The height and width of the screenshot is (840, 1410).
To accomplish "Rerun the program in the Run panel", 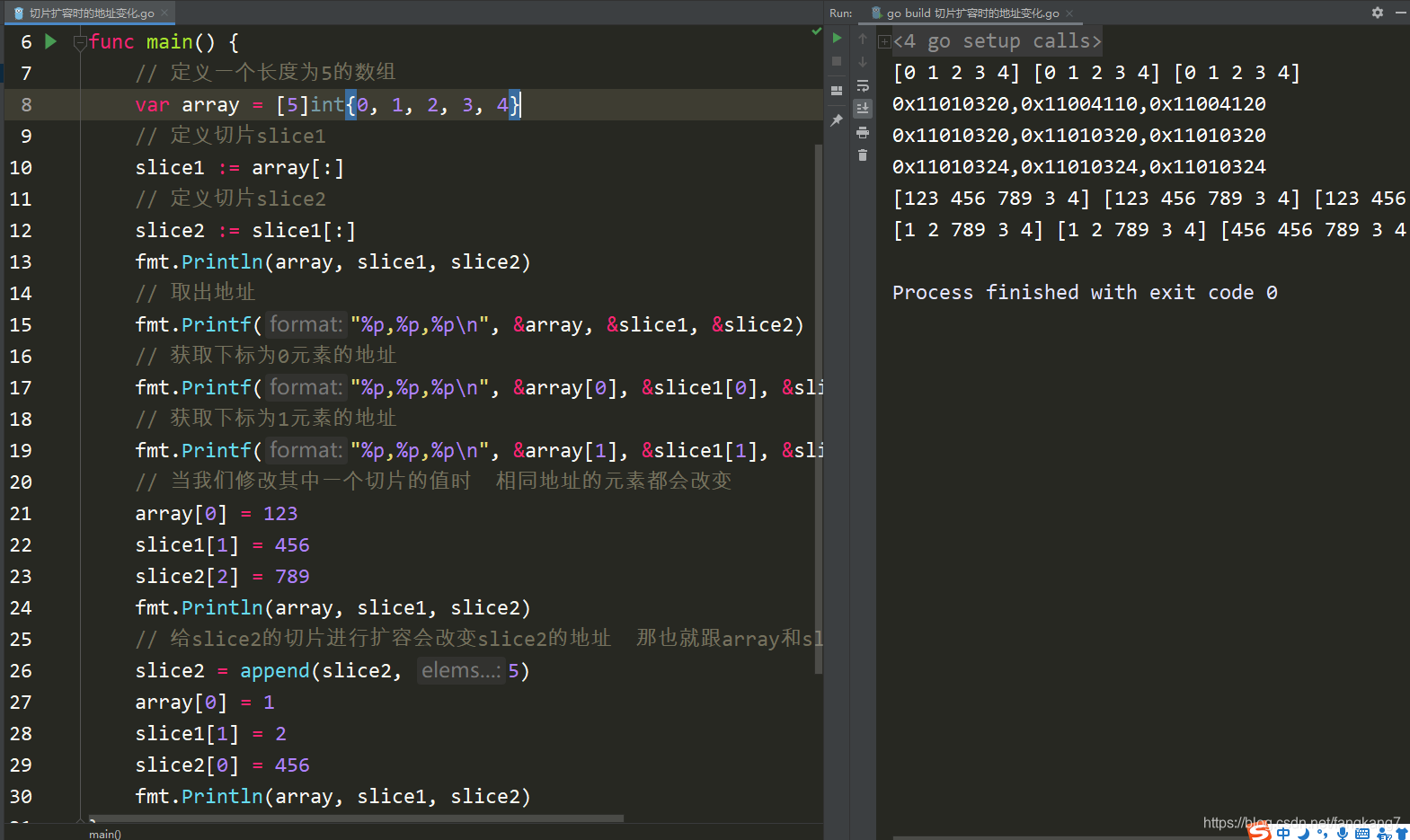I will pos(837,38).
